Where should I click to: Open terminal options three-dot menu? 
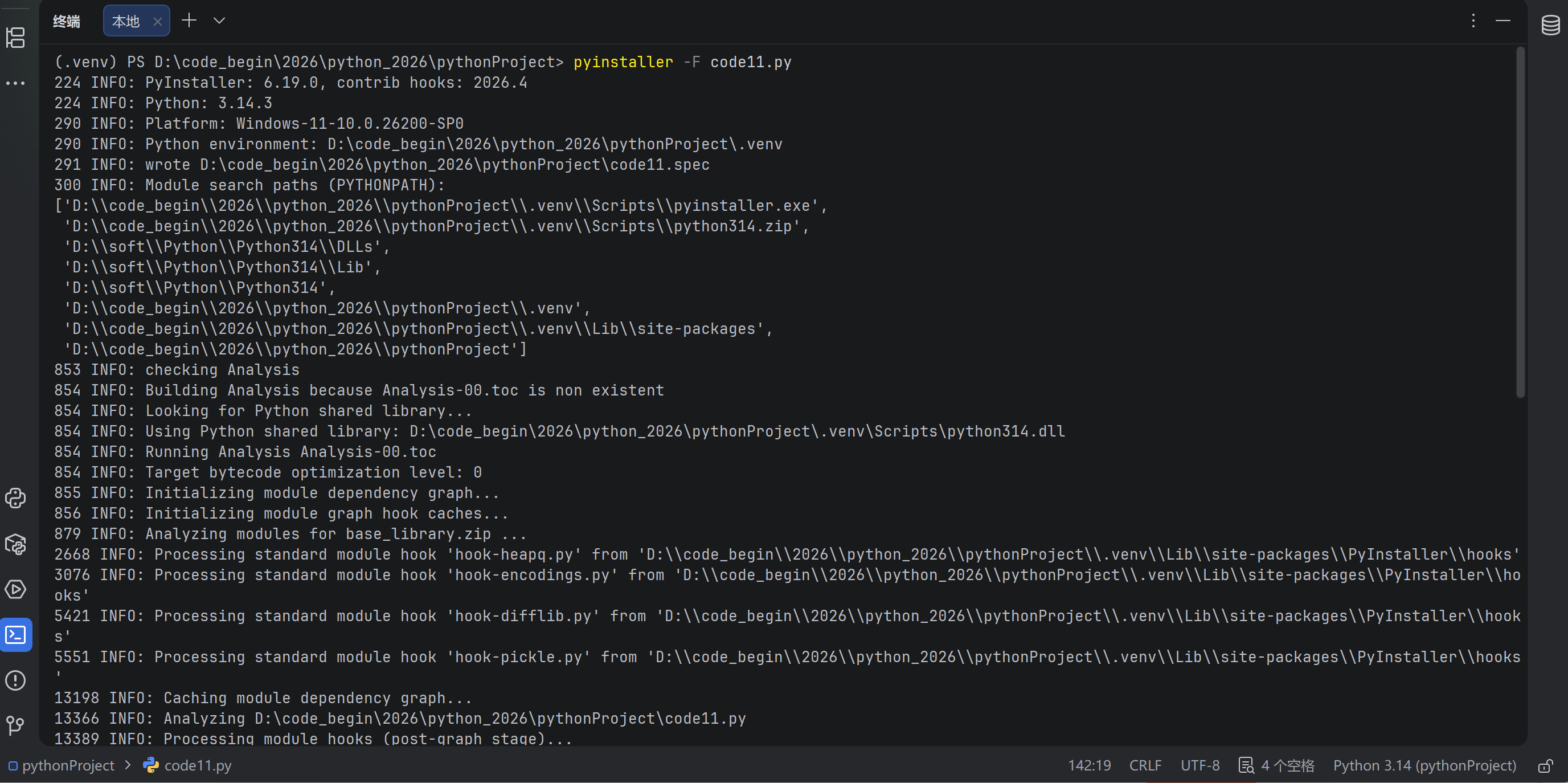tap(1473, 21)
